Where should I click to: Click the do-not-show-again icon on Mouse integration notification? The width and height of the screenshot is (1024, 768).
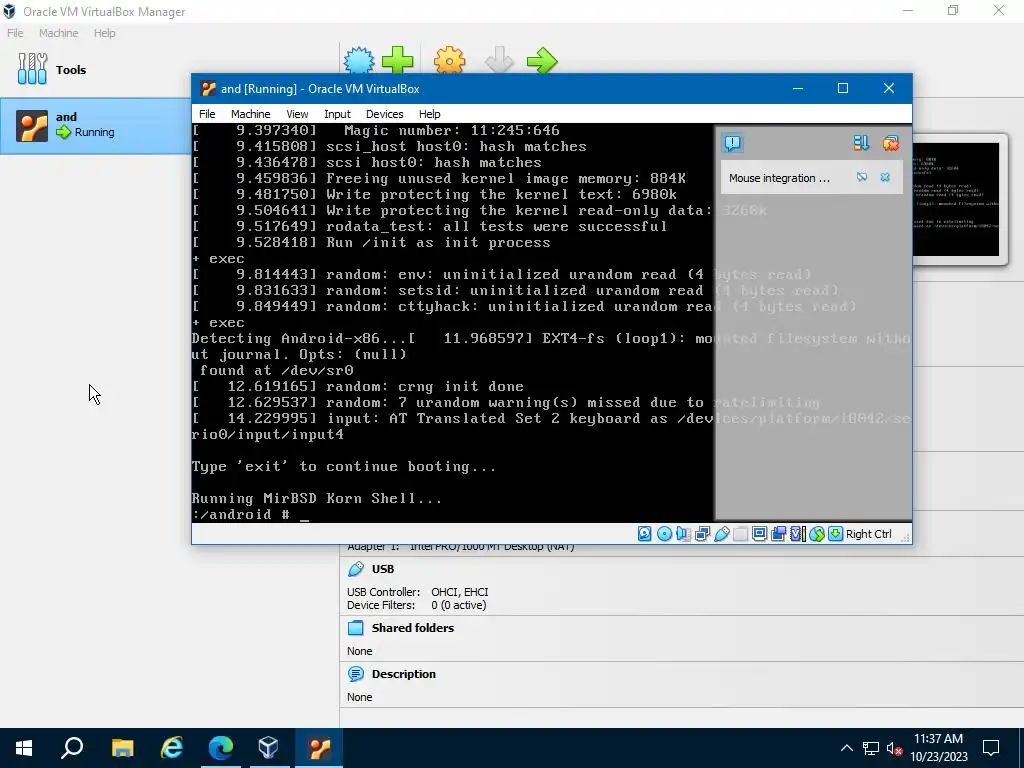(x=862, y=177)
